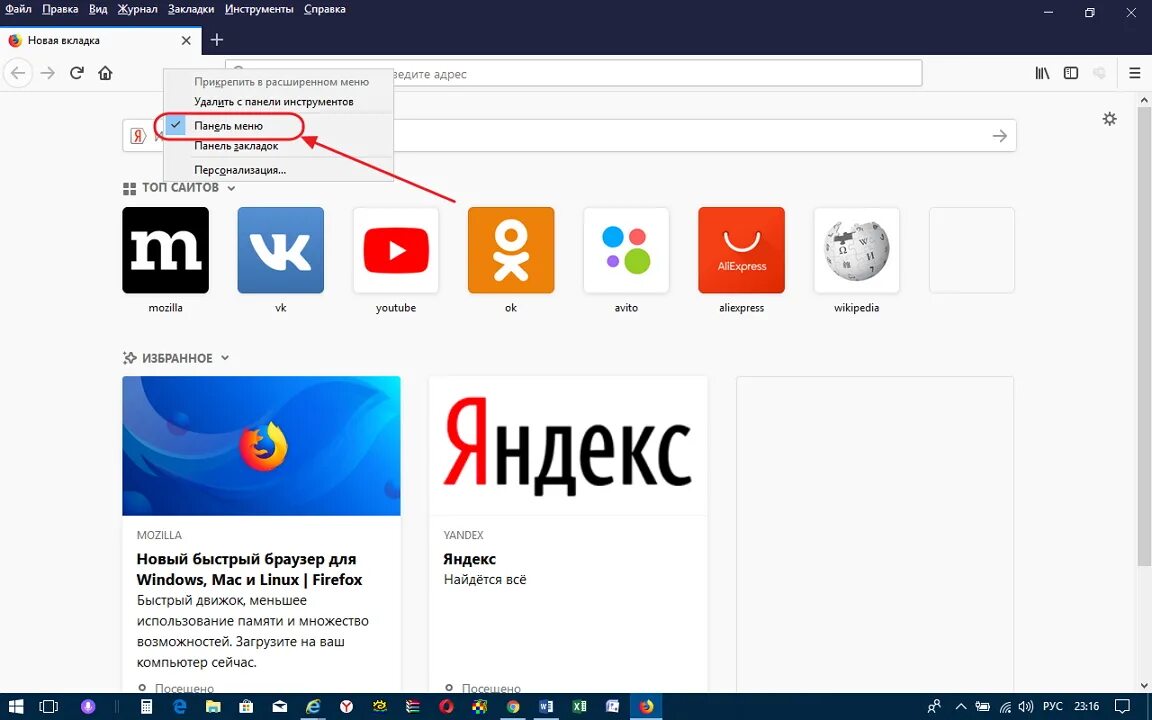Open the Справка menu
This screenshot has width=1152, height=720.
tap(325, 10)
